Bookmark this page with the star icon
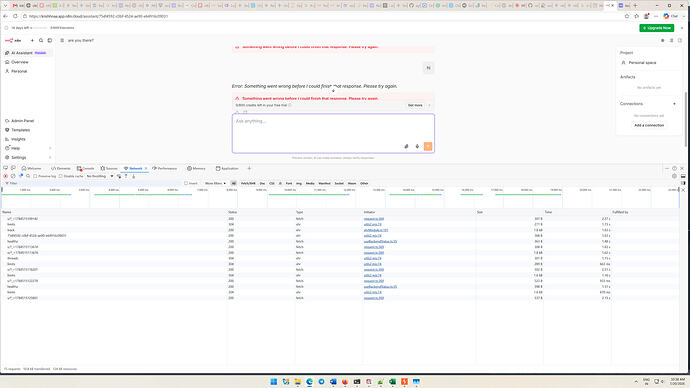The width and height of the screenshot is (690, 388). tap(627, 16)
